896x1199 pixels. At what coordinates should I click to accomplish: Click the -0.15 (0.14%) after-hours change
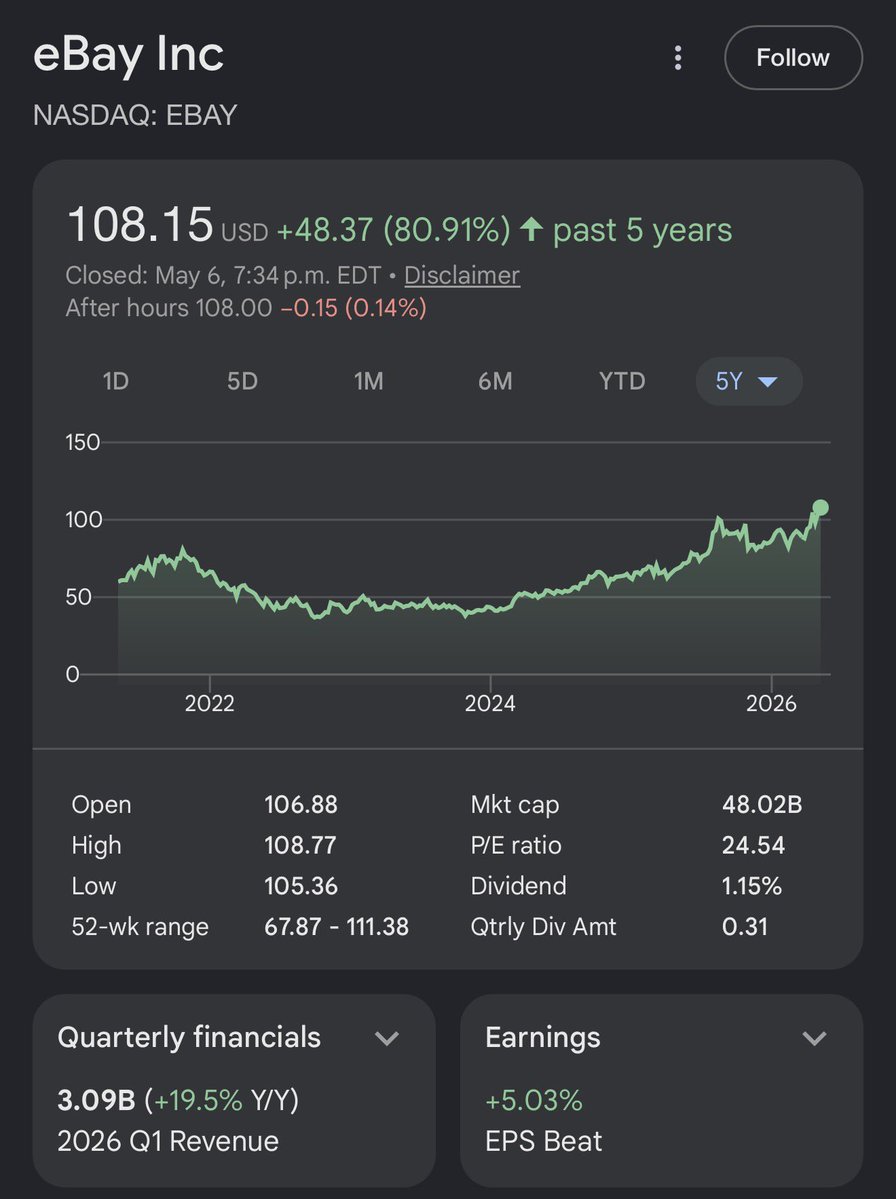(353, 308)
